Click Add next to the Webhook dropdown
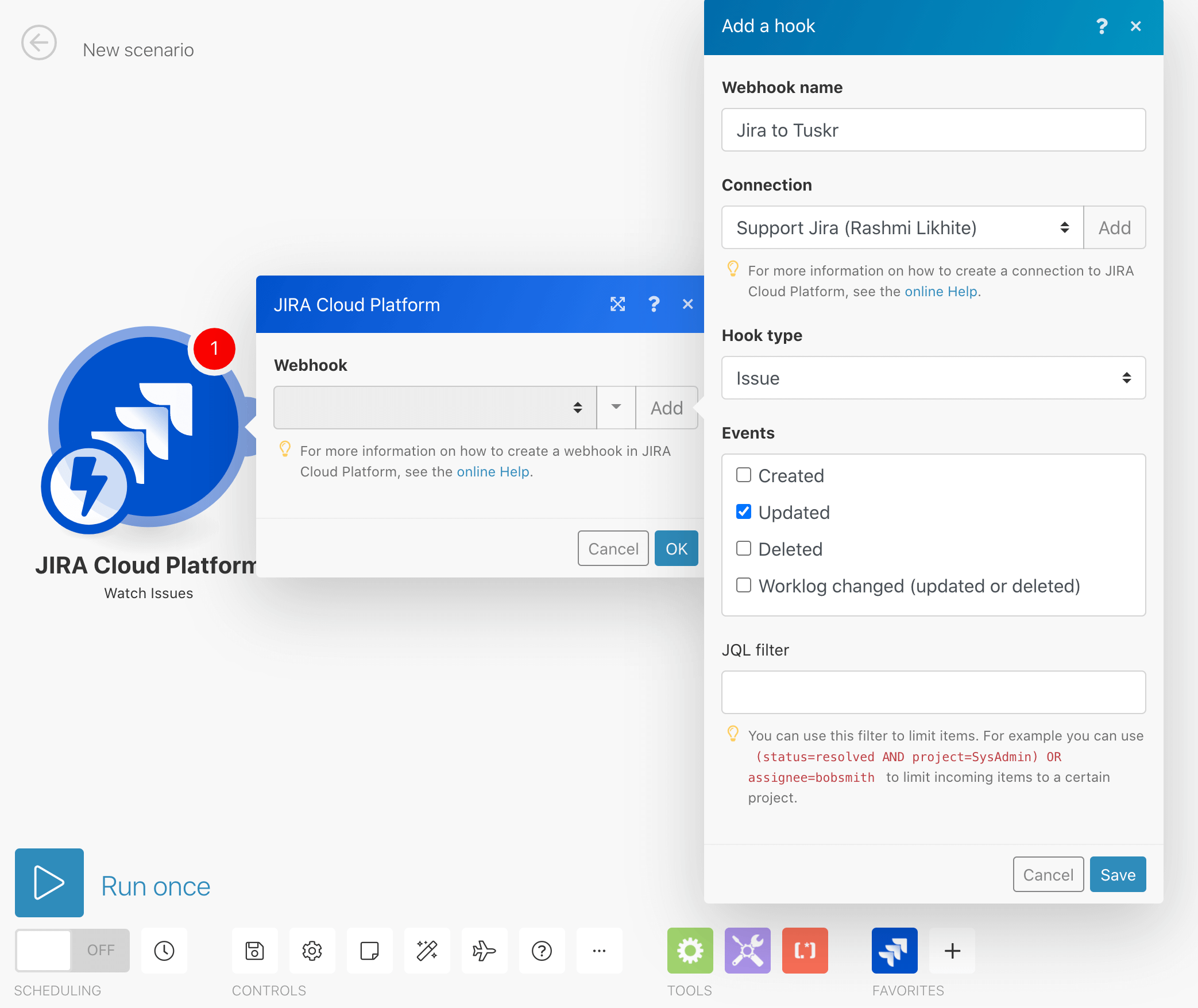 (x=667, y=408)
